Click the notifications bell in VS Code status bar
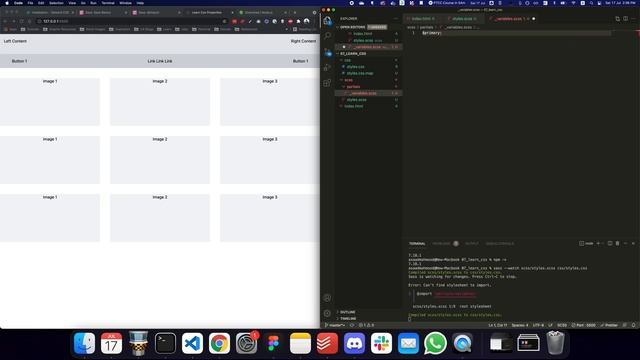The image size is (640, 360). point(633,325)
